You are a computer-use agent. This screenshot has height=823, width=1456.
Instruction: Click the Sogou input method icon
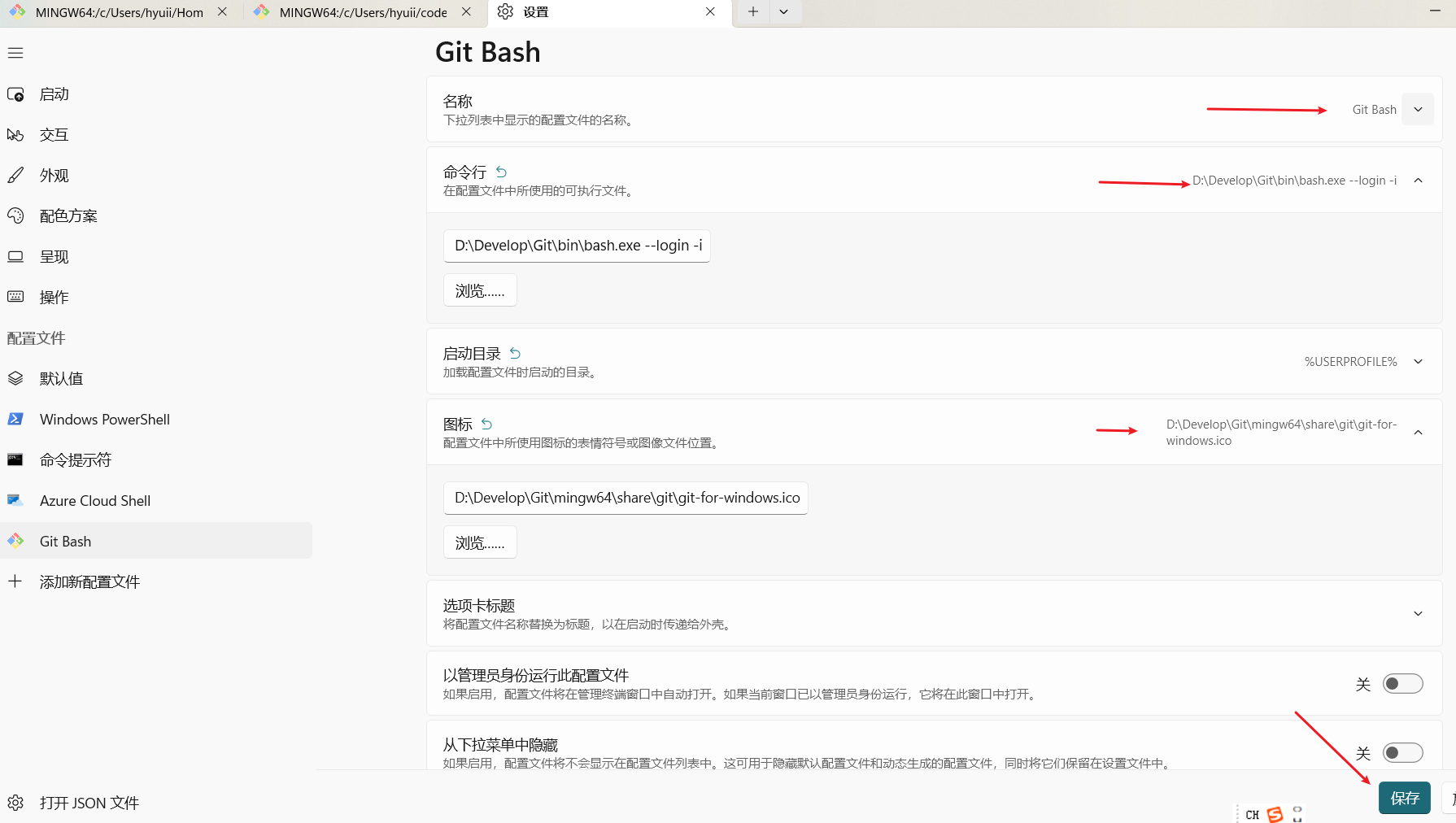pos(1275,814)
